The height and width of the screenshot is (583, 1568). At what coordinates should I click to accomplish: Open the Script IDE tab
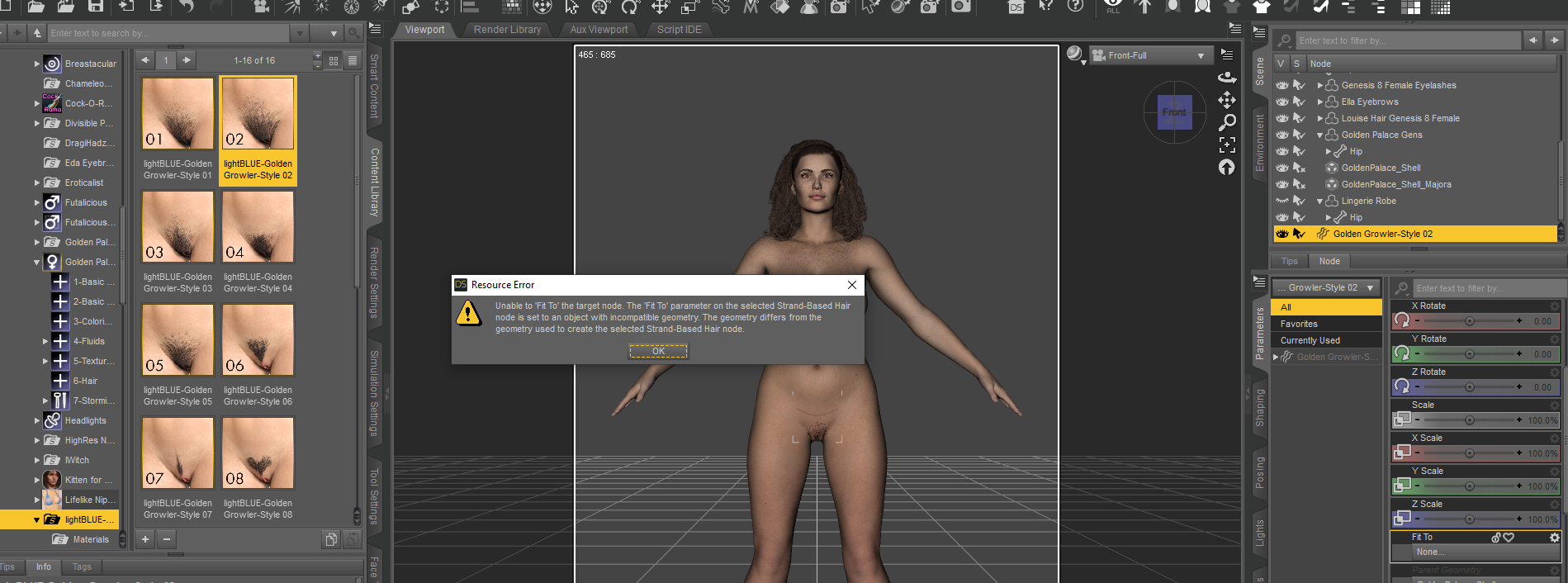(x=679, y=30)
